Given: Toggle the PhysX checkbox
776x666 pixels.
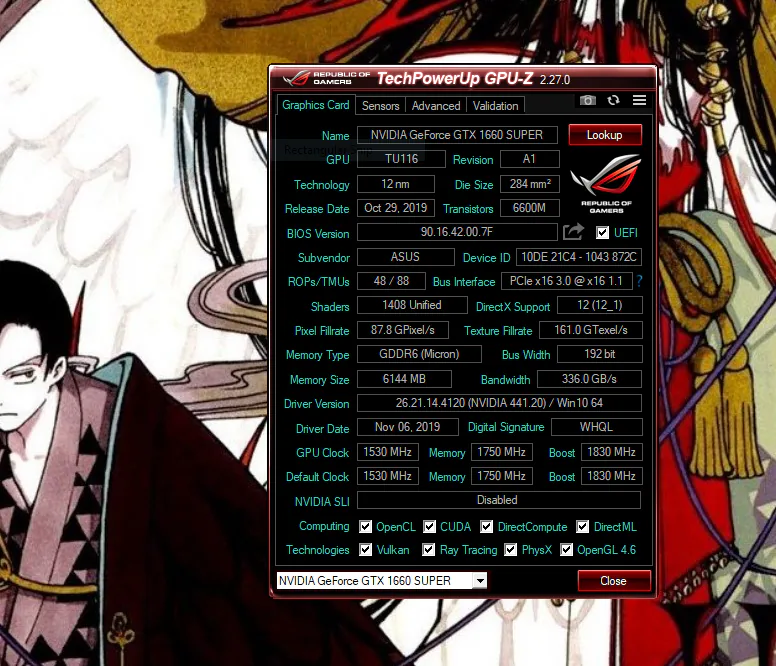Looking at the screenshot, I should (510, 549).
